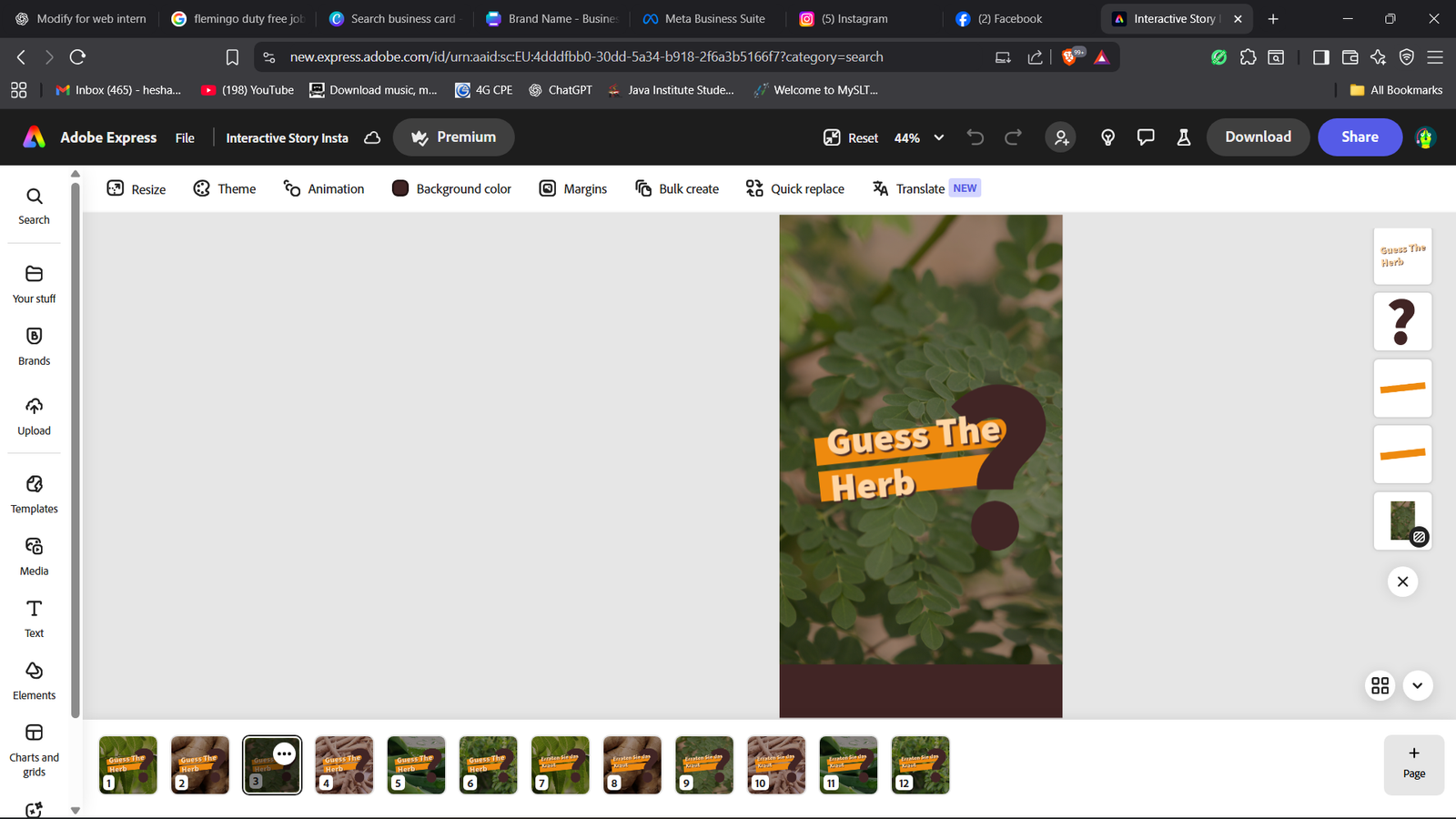This screenshot has width=1456, height=819.
Task: Select page 7 thumbnail
Action: 560,764
